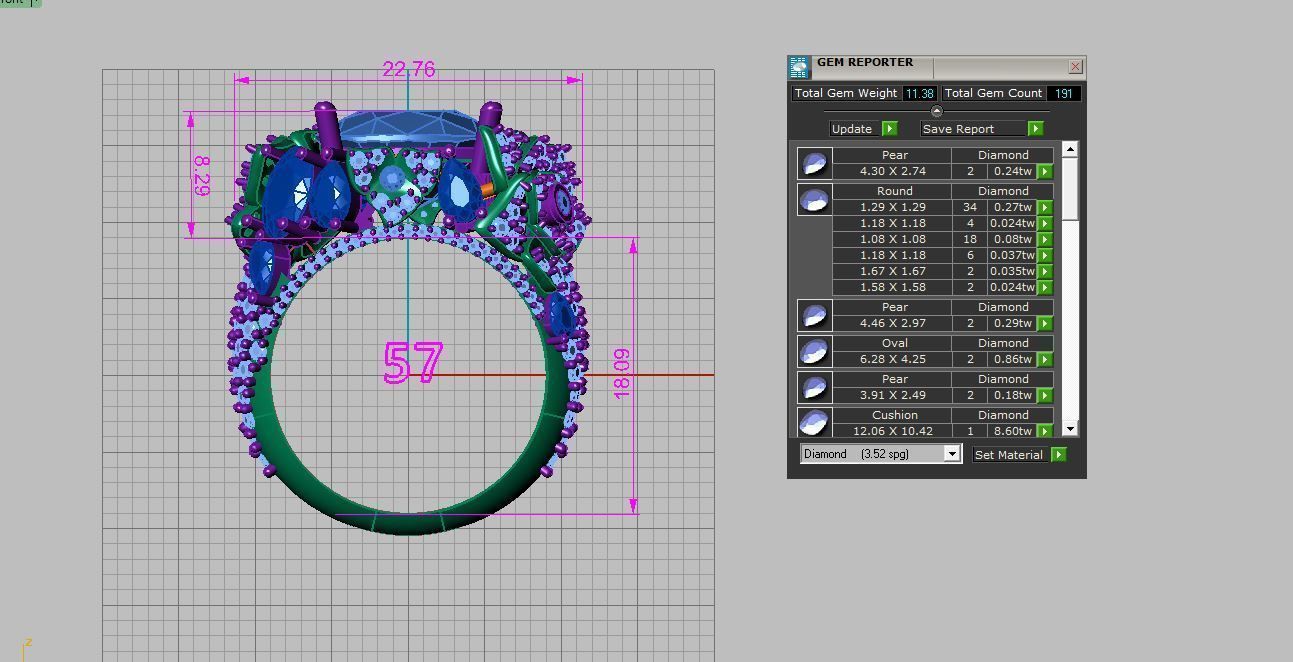Close the Gem Reporter panel

coord(1075,67)
